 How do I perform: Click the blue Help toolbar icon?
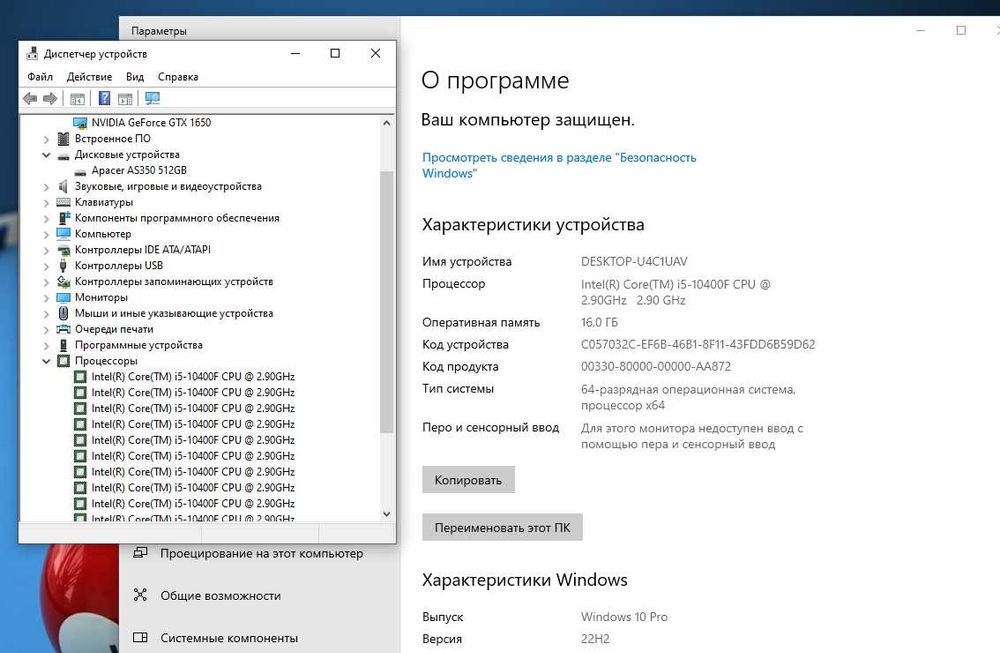pos(105,98)
